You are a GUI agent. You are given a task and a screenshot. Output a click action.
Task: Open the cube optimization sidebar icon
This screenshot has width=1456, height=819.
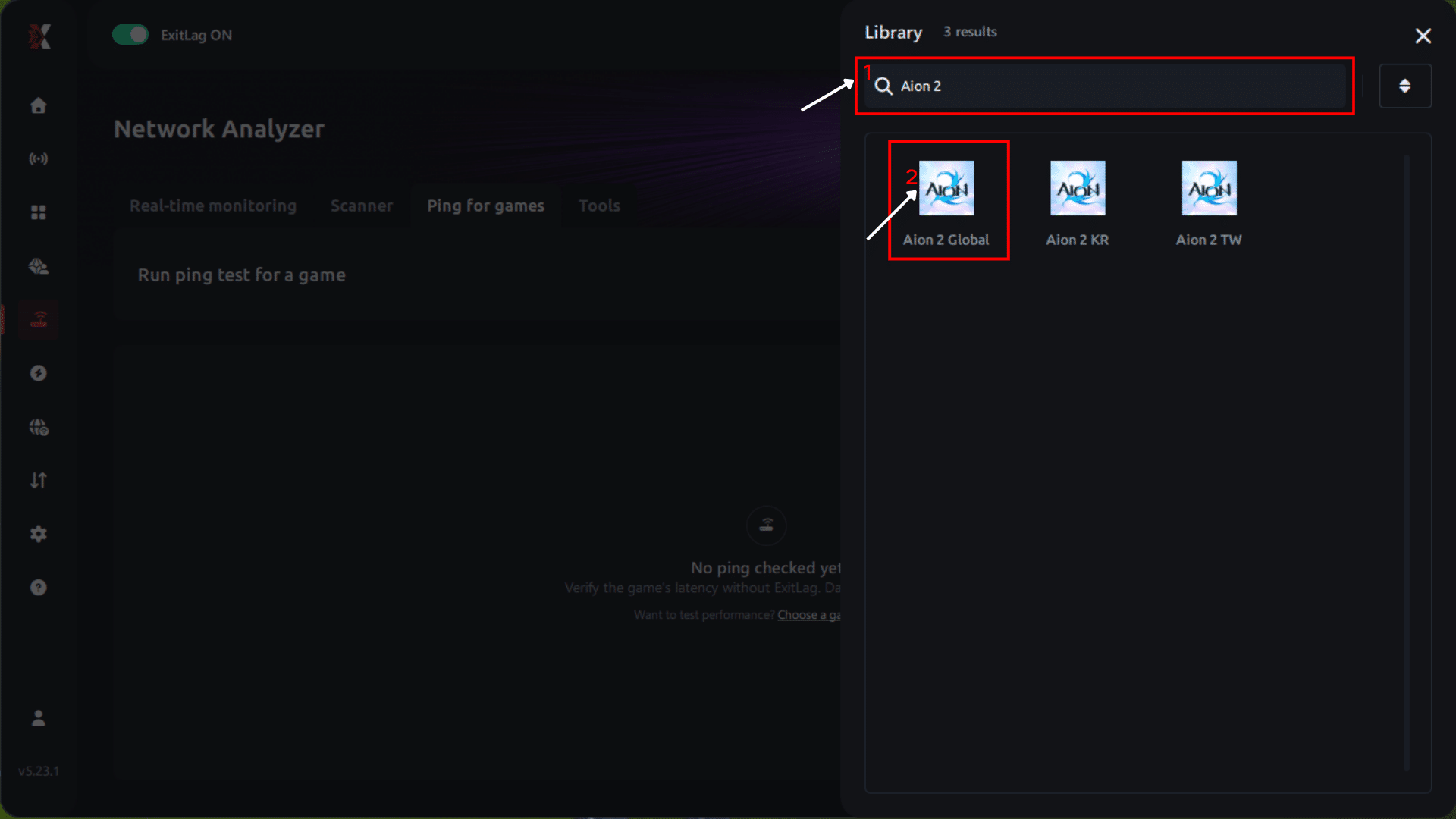(39, 266)
